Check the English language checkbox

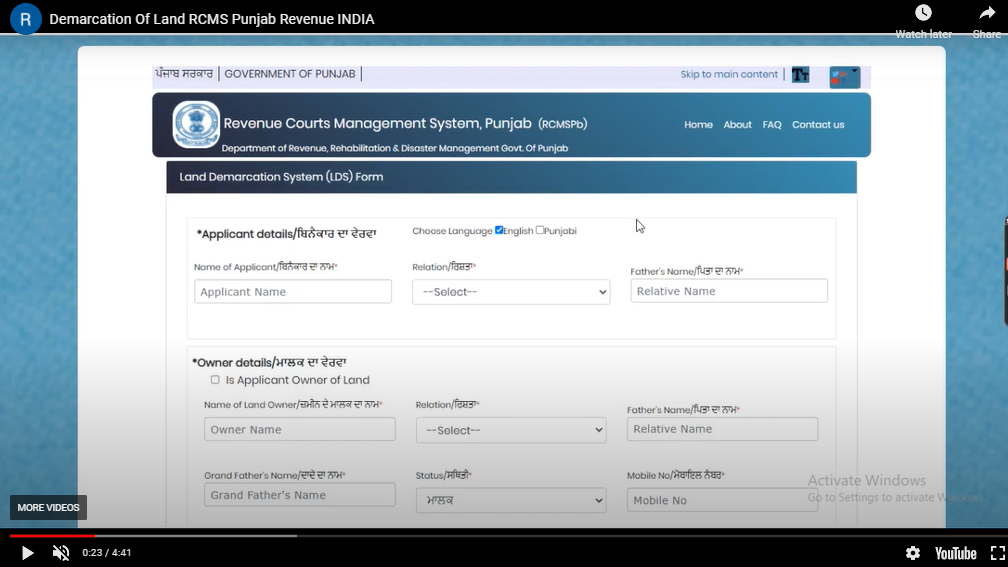[x=499, y=230]
